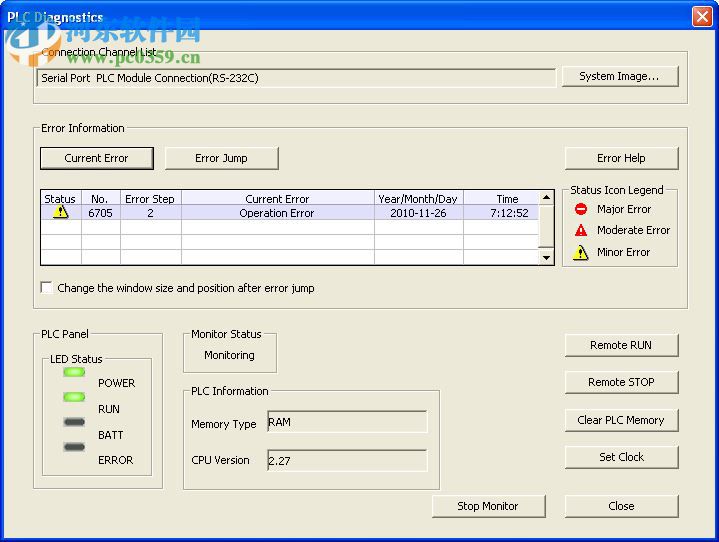
Task: Click the green RUN LED indicator
Action: (74, 397)
